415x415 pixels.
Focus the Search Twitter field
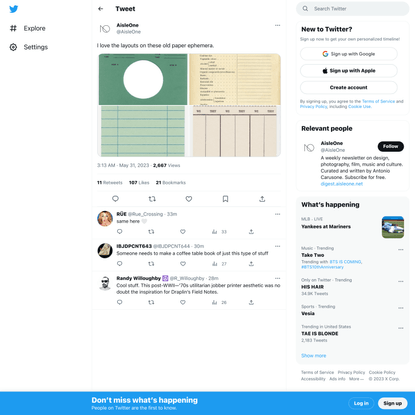pyautogui.click(x=353, y=9)
